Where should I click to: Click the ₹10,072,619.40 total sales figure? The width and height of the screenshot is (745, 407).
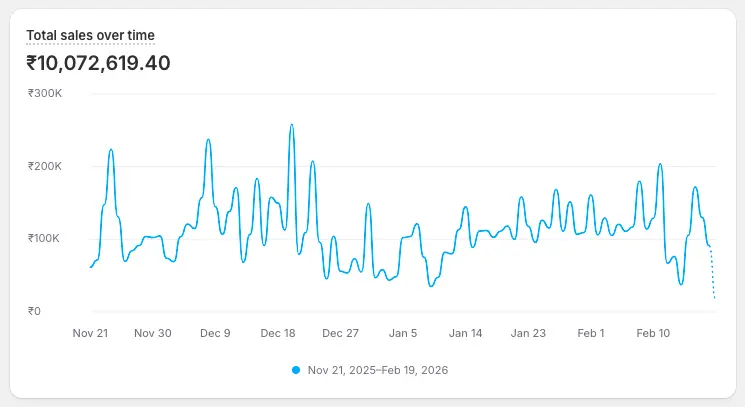(98, 63)
